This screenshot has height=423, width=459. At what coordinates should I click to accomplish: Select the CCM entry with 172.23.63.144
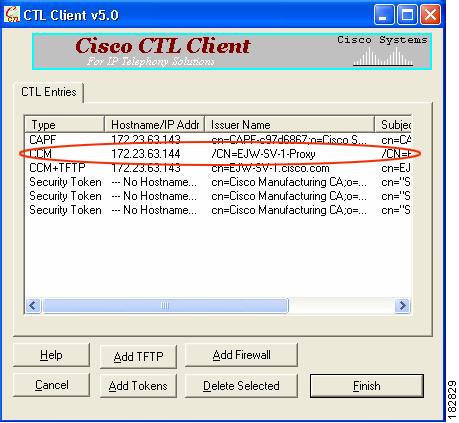point(218,154)
